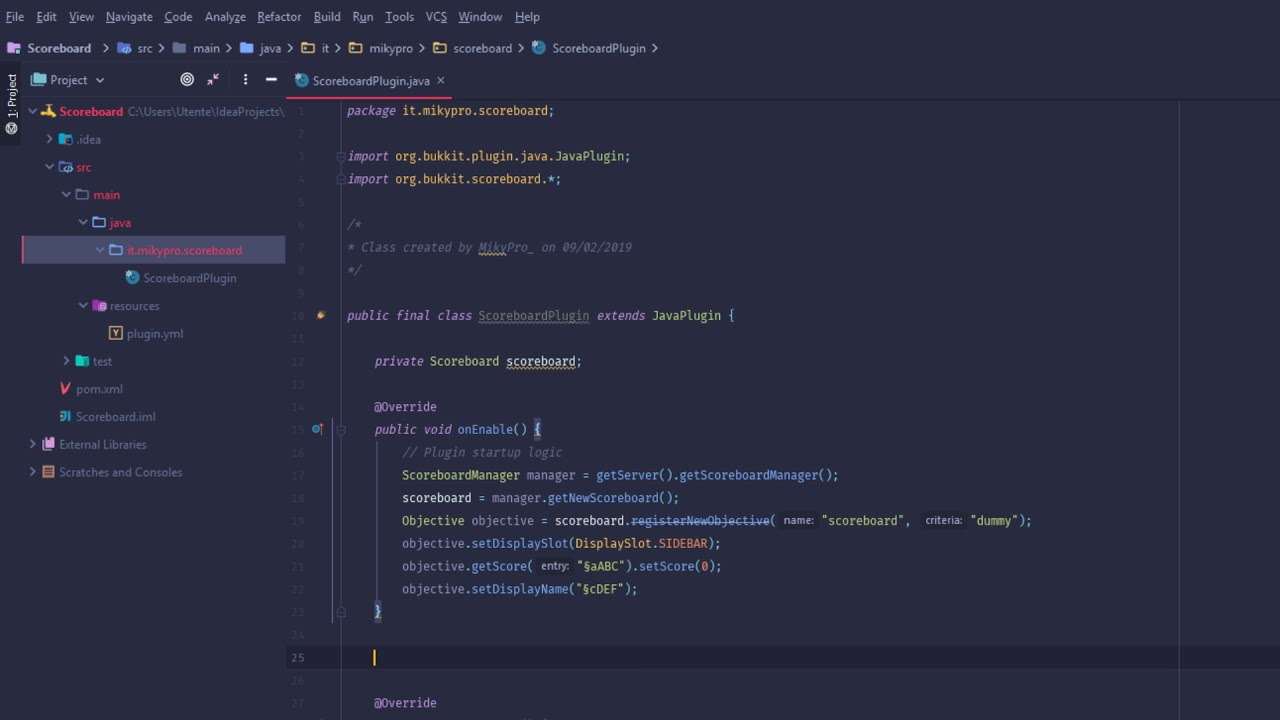The image size is (1280, 720).
Task: Click the Scratches and Consoles icon
Action: click(x=48, y=472)
